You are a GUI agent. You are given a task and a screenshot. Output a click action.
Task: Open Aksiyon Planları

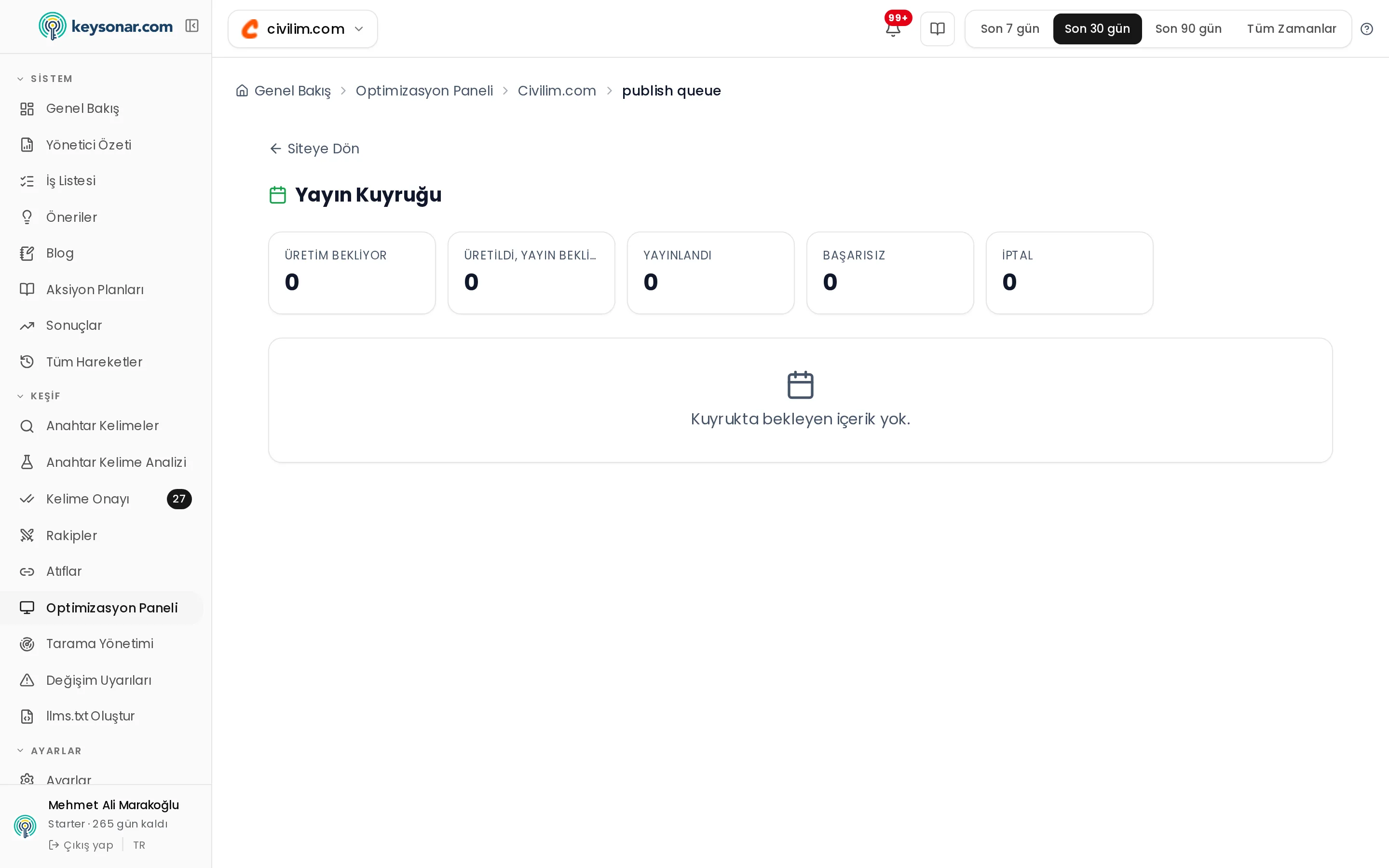[x=102, y=289]
